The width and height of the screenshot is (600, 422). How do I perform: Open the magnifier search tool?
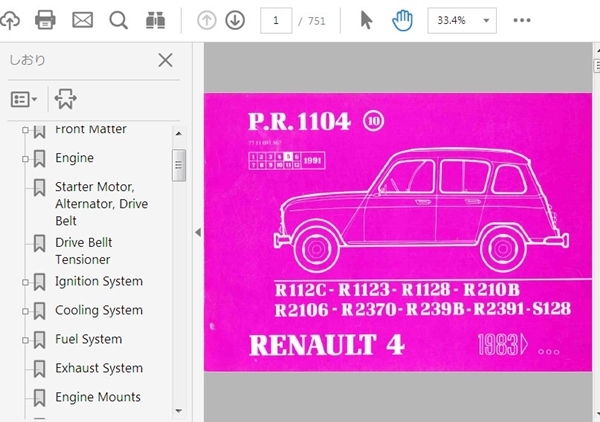click(x=118, y=20)
